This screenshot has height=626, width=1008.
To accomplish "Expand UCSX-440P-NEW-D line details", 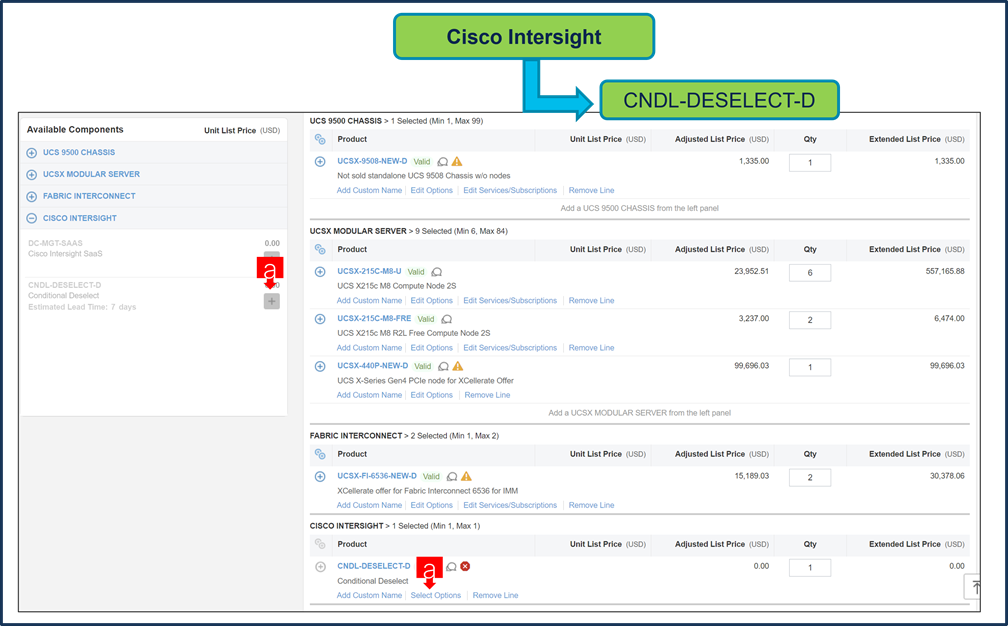I will click(x=320, y=366).
